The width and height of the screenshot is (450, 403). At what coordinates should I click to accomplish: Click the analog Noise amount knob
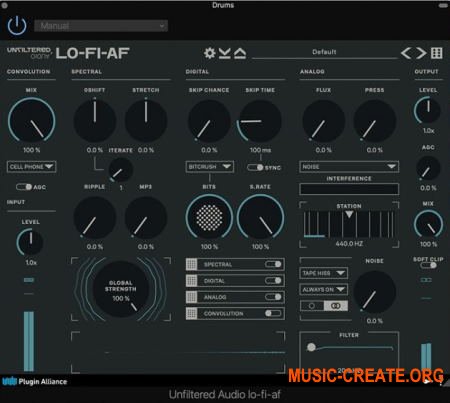pos(375,291)
